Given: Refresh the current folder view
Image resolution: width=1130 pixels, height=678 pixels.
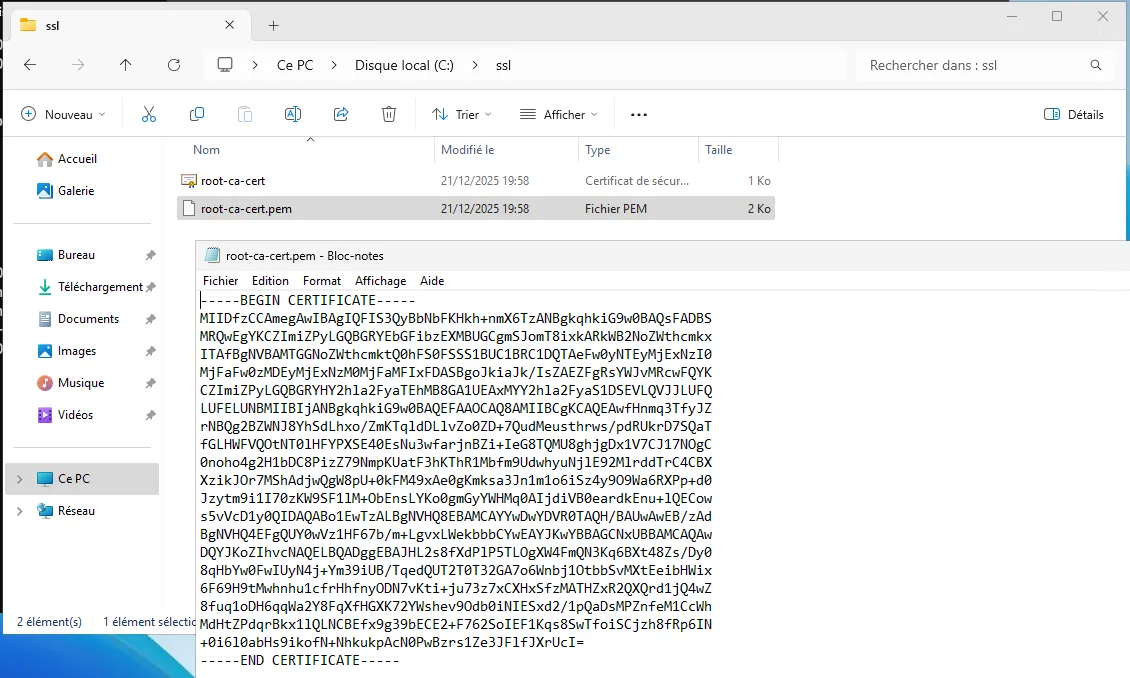Looking at the screenshot, I should pos(174,65).
